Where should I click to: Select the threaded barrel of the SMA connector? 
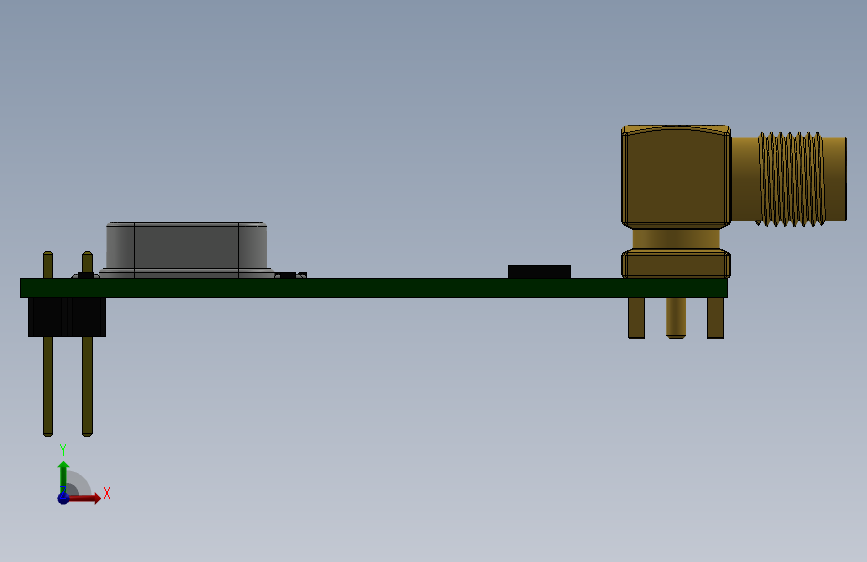pyautogui.click(x=792, y=179)
